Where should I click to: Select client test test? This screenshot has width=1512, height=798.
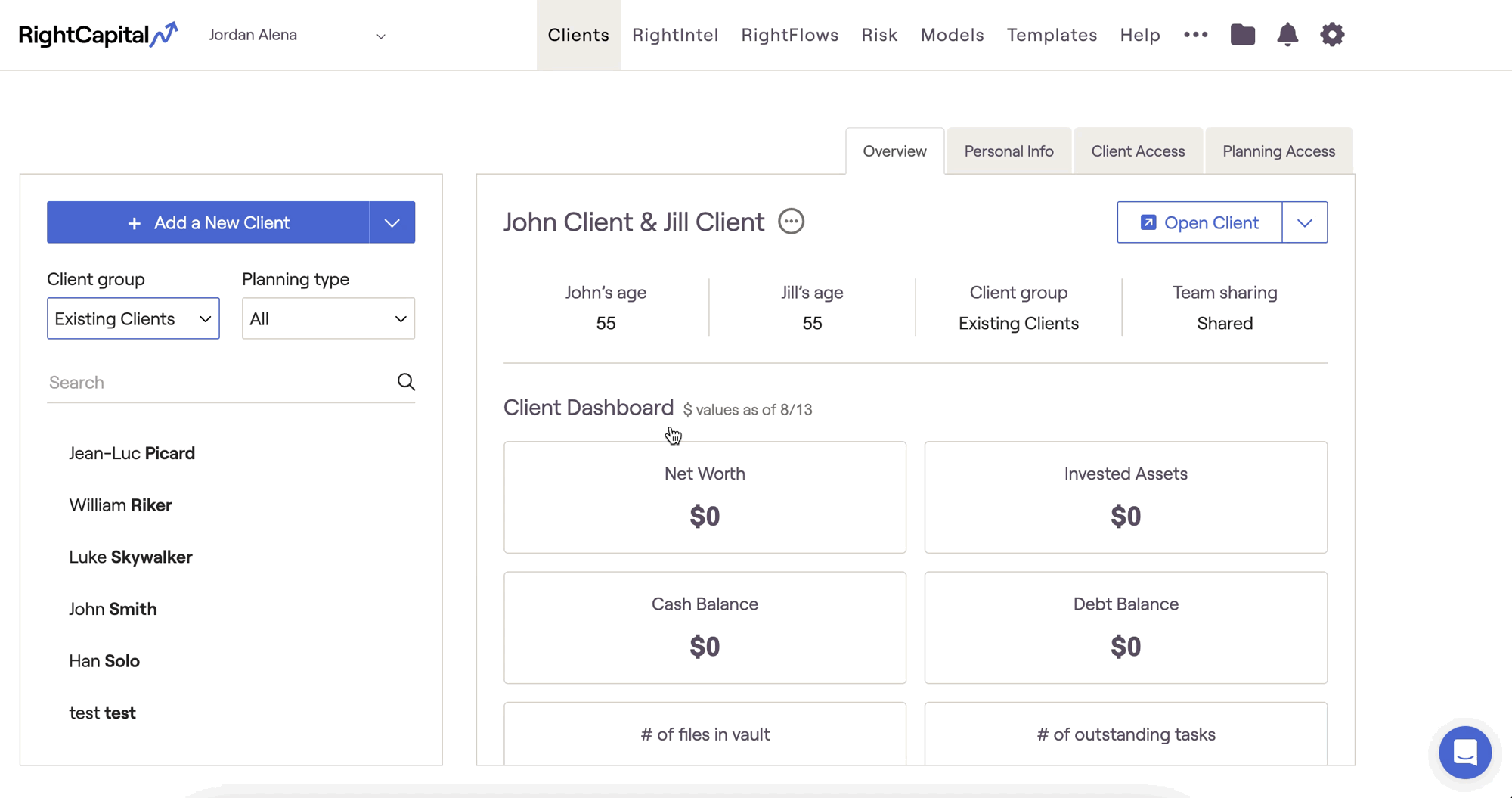102,713
